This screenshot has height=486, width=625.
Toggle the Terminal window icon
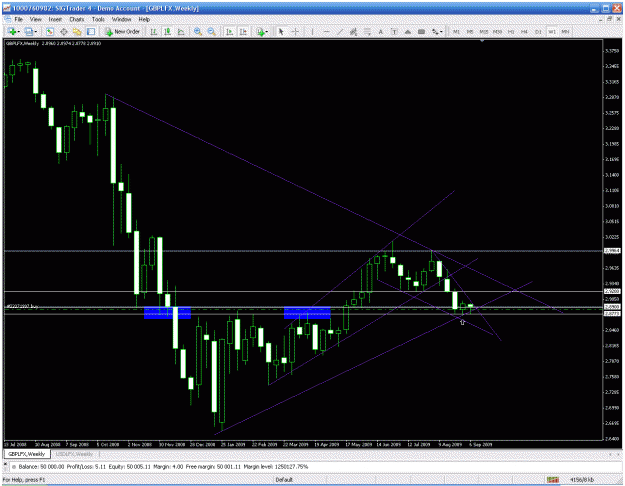[x=91, y=31]
